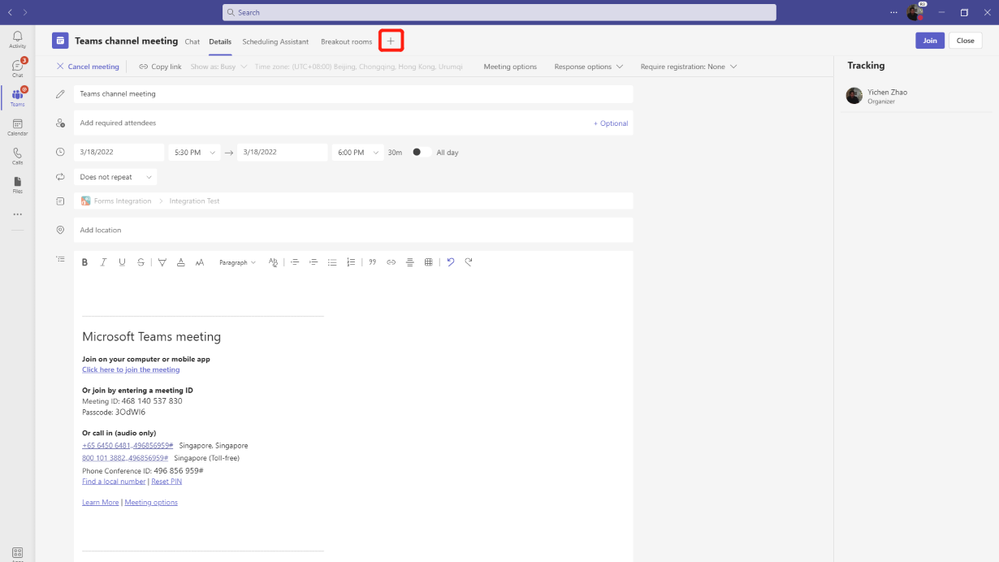Image resolution: width=999 pixels, height=562 pixels.
Task: Click Cancel meeting
Action: [x=87, y=66]
